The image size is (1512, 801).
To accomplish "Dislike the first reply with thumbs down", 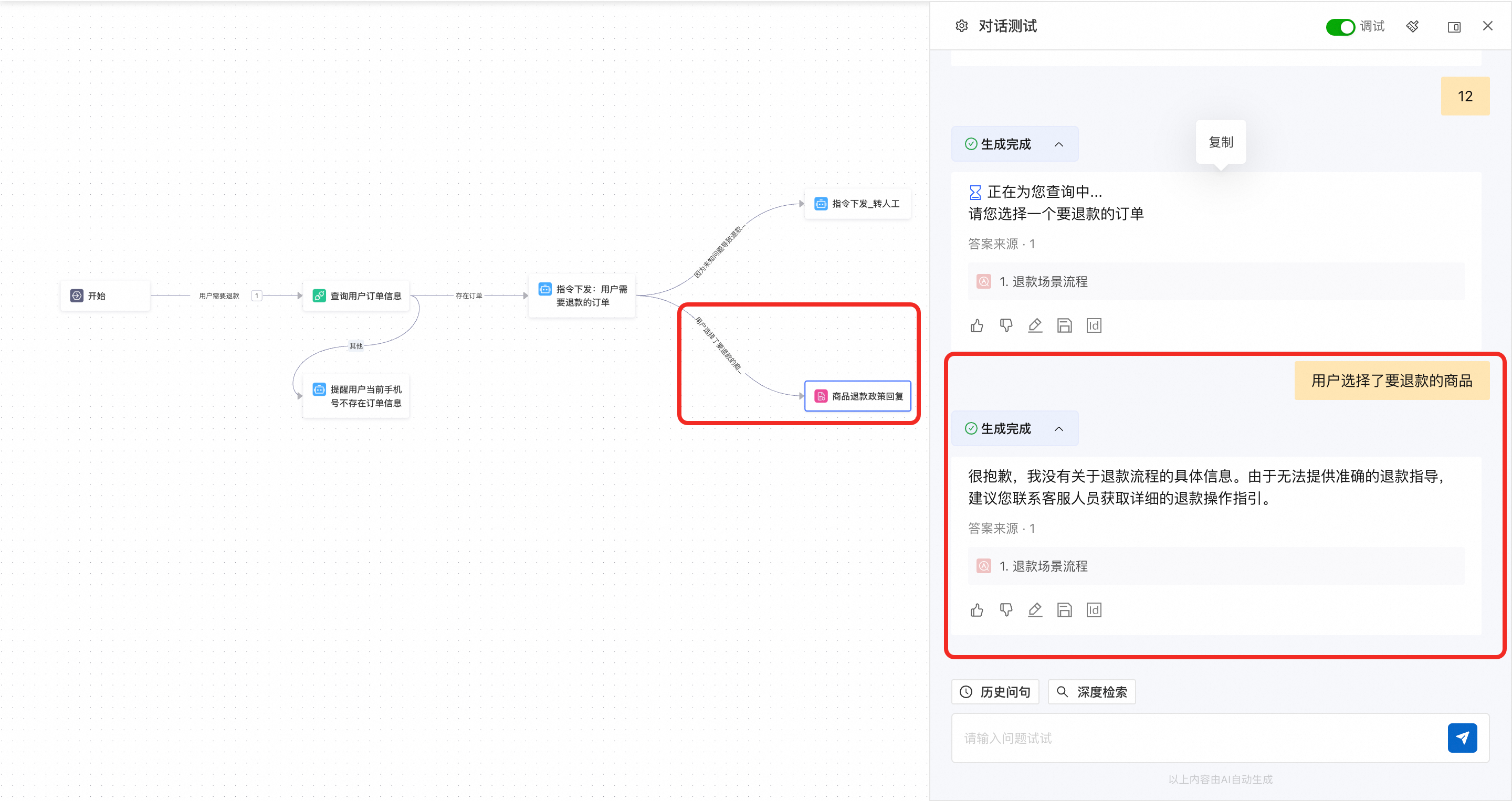I will [1006, 325].
